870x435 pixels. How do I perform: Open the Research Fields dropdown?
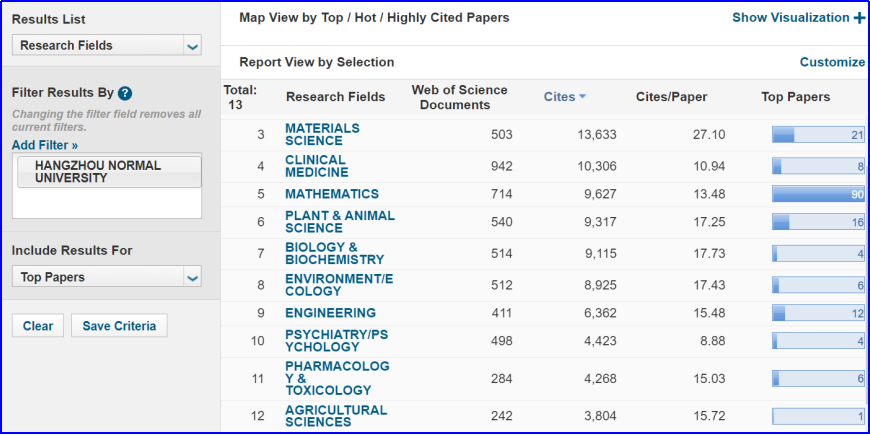tap(193, 45)
